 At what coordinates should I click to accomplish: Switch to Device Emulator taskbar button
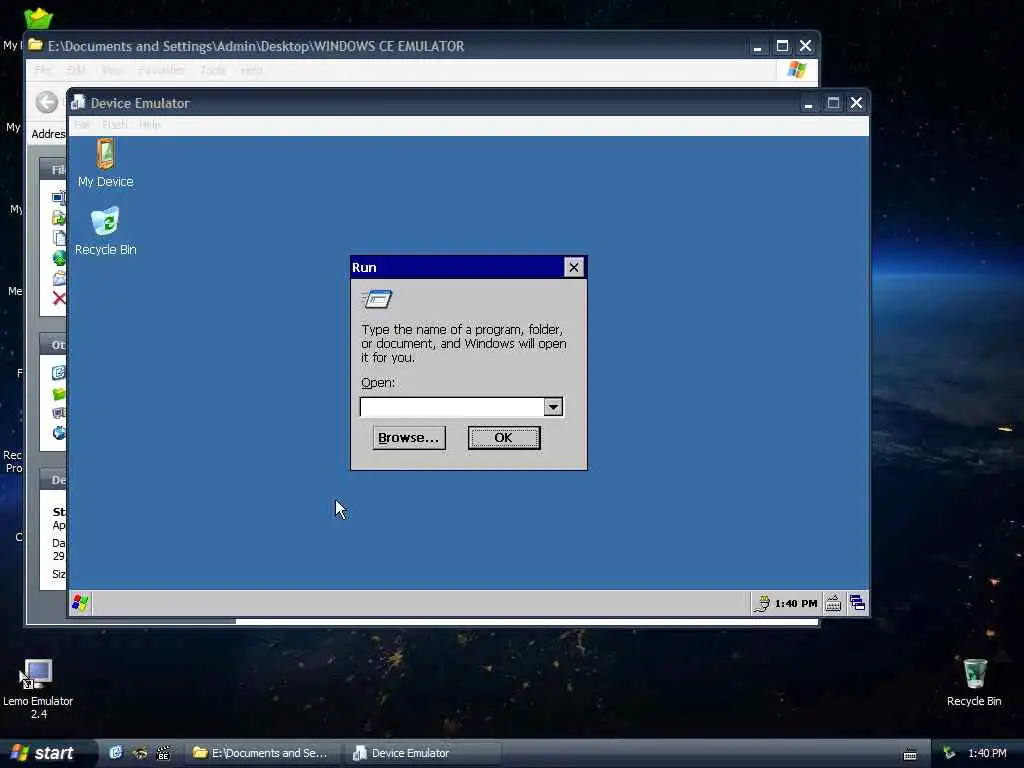[x=423, y=753]
